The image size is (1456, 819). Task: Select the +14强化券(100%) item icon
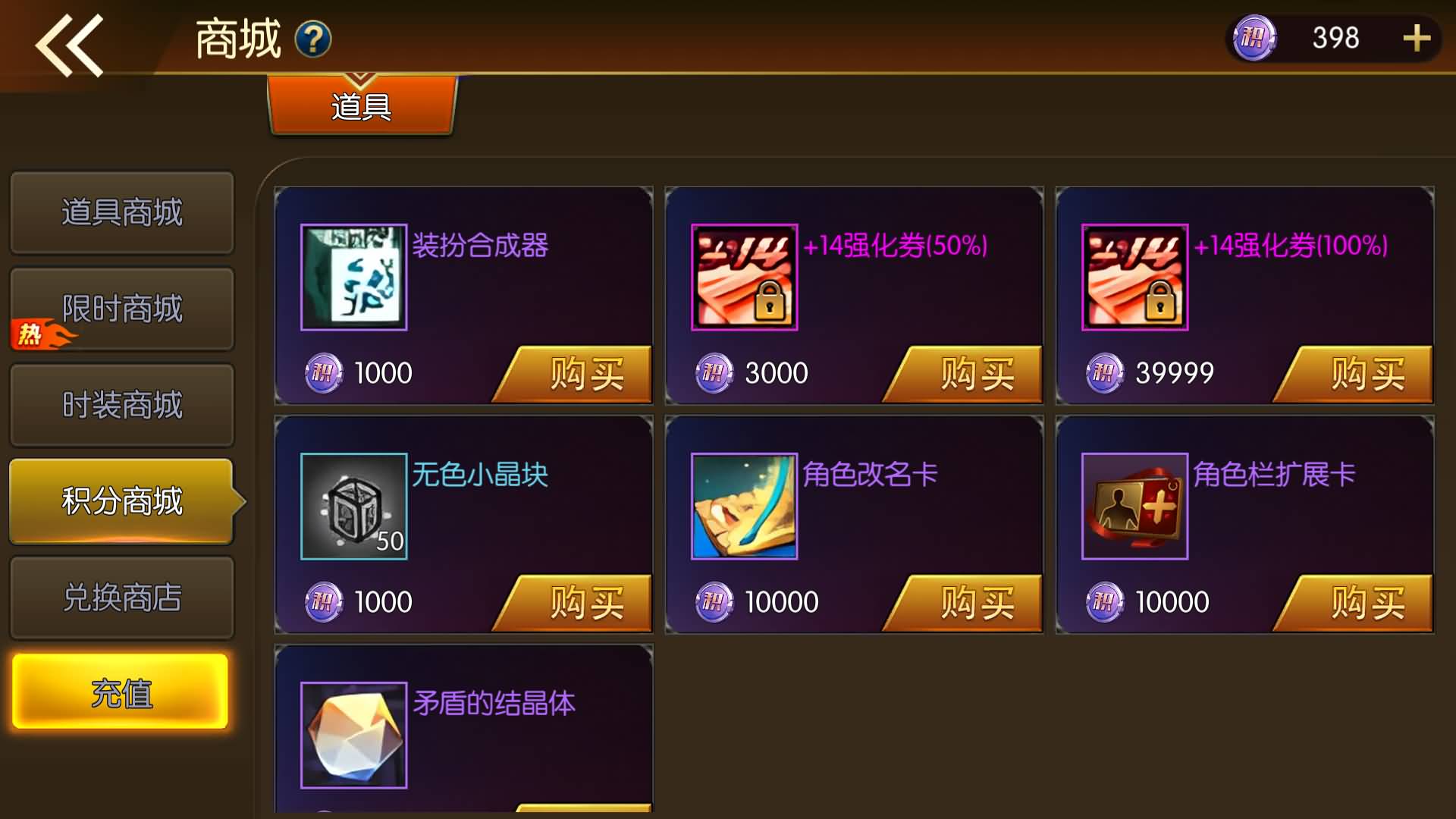tap(1135, 277)
